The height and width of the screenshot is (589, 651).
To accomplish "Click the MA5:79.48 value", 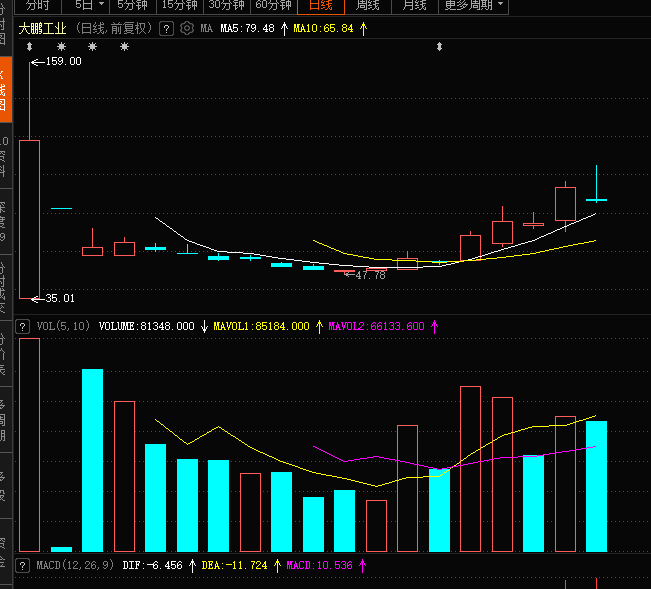I will (247, 28).
